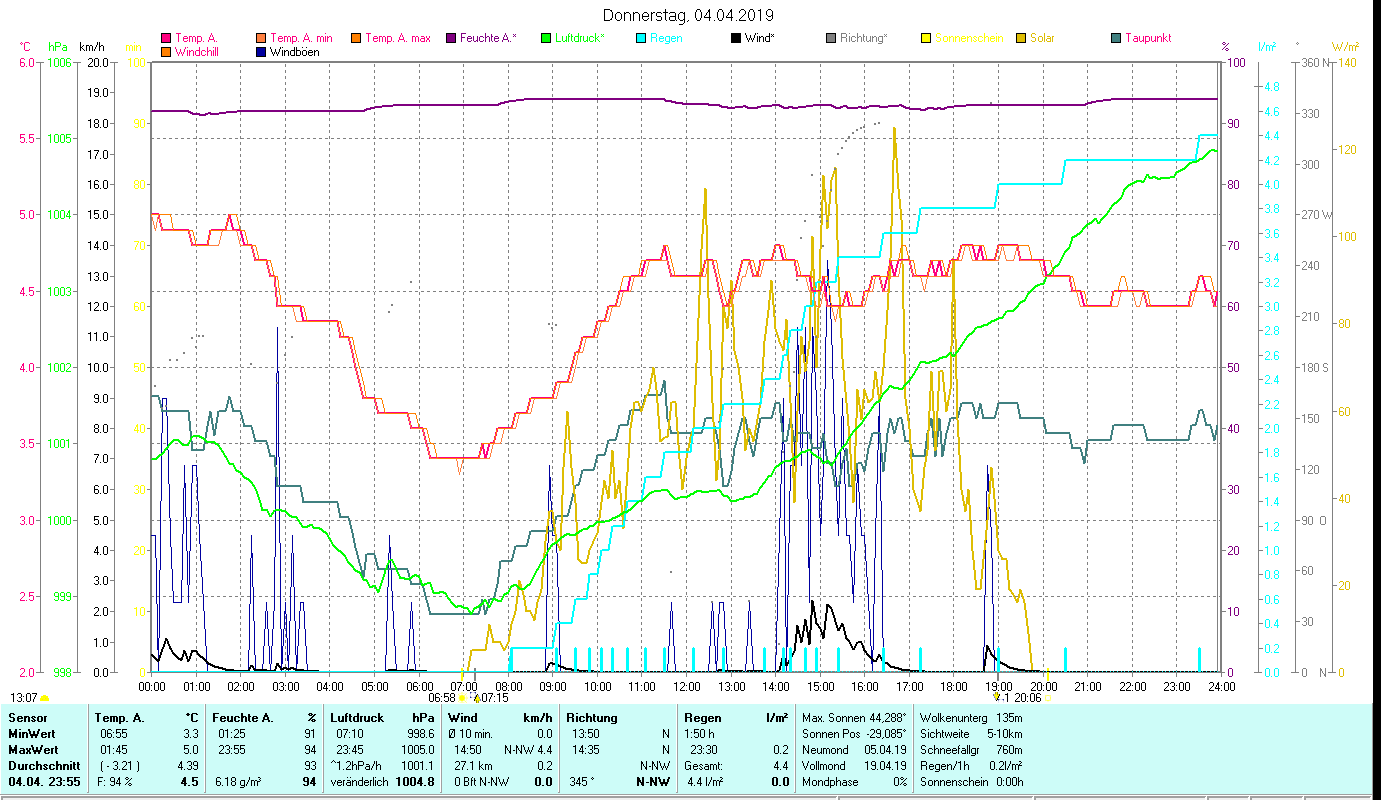Click the Taupunkt legend color square
Screen dimensions: 1381x800
click(x=1115, y=39)
